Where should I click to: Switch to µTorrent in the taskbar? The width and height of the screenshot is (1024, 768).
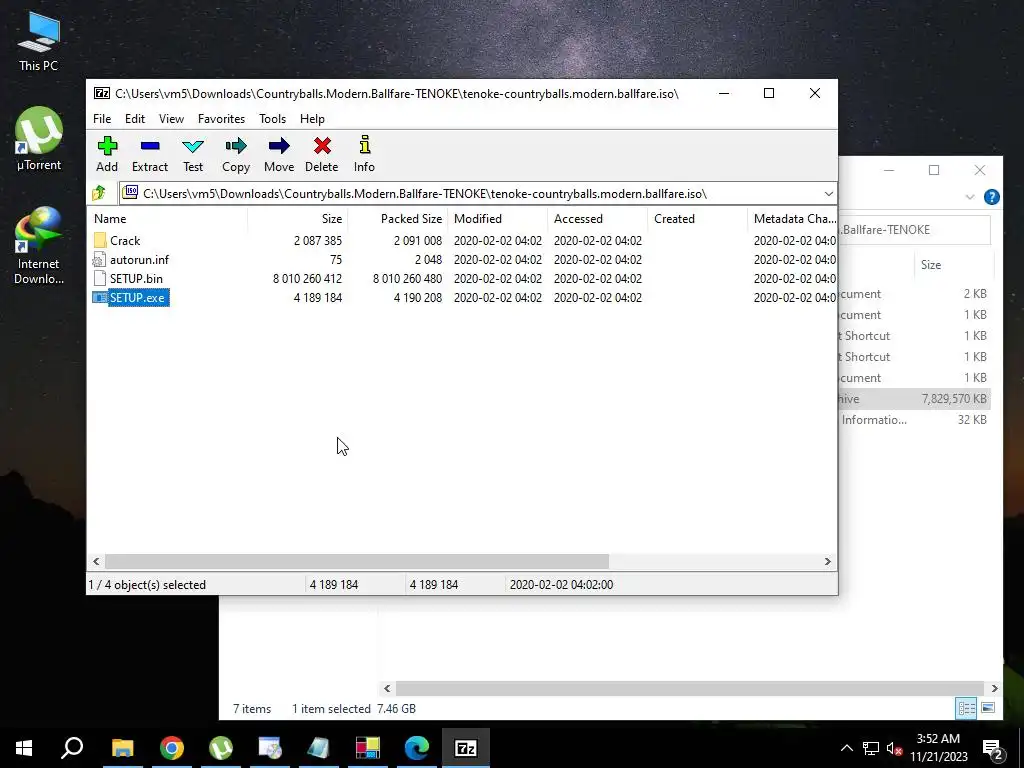[221, 748]
